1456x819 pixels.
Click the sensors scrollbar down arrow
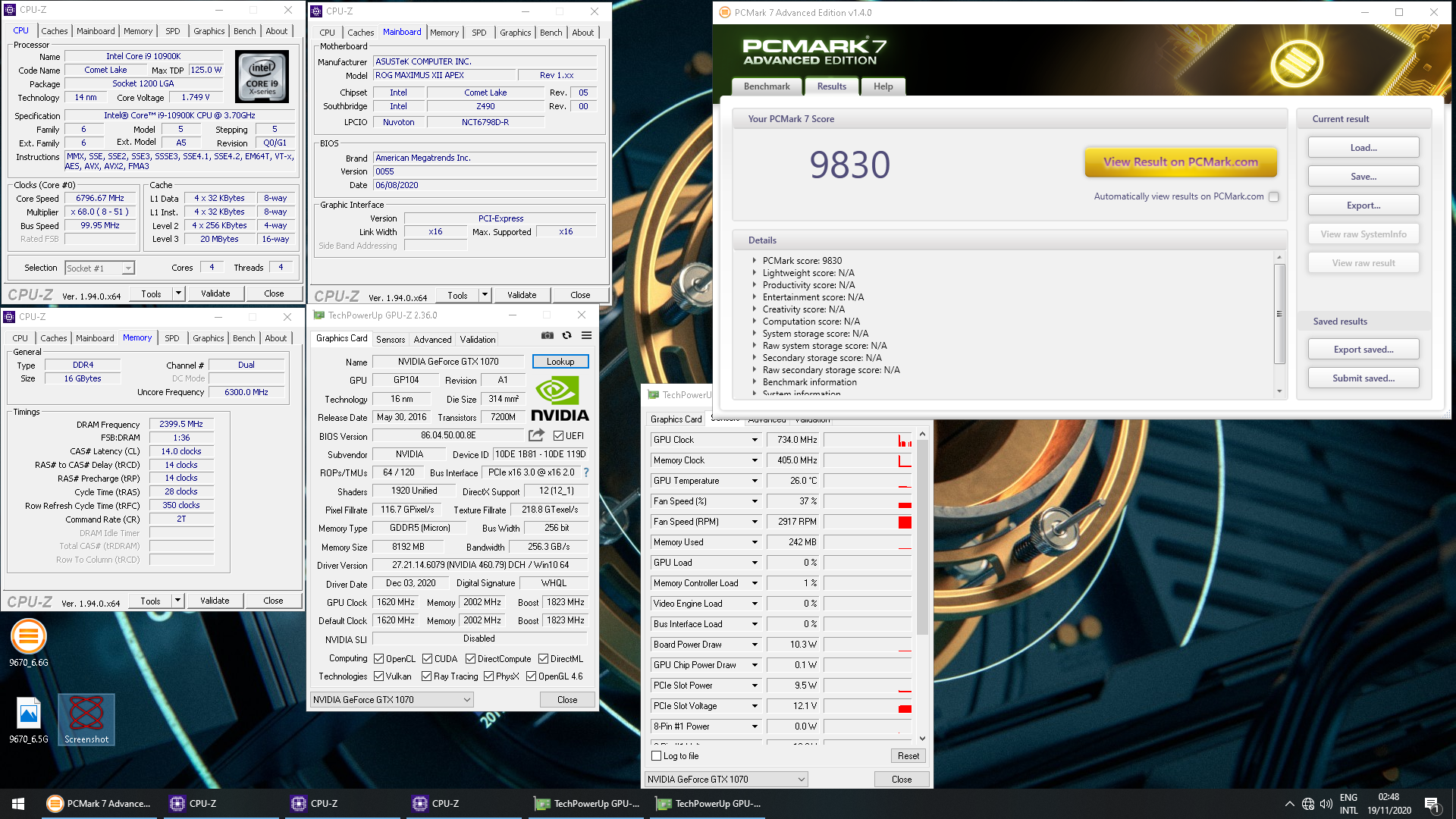coord(922,738)
